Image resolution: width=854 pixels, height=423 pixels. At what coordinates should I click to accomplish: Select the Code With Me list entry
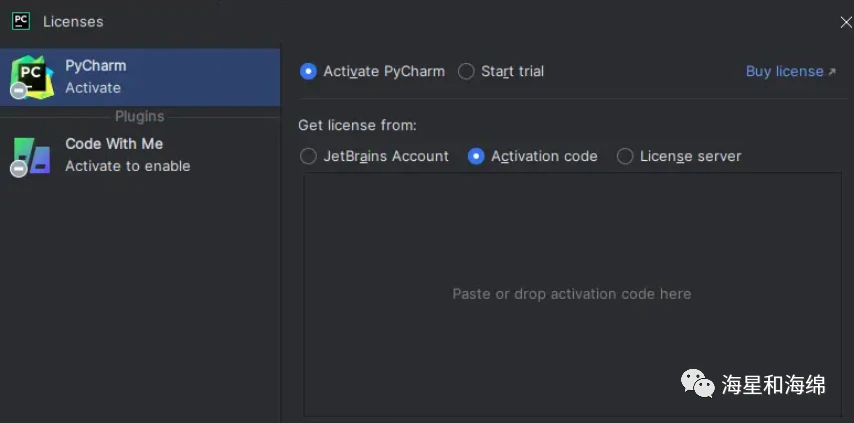pyautogui.click(x=140, y=155)
